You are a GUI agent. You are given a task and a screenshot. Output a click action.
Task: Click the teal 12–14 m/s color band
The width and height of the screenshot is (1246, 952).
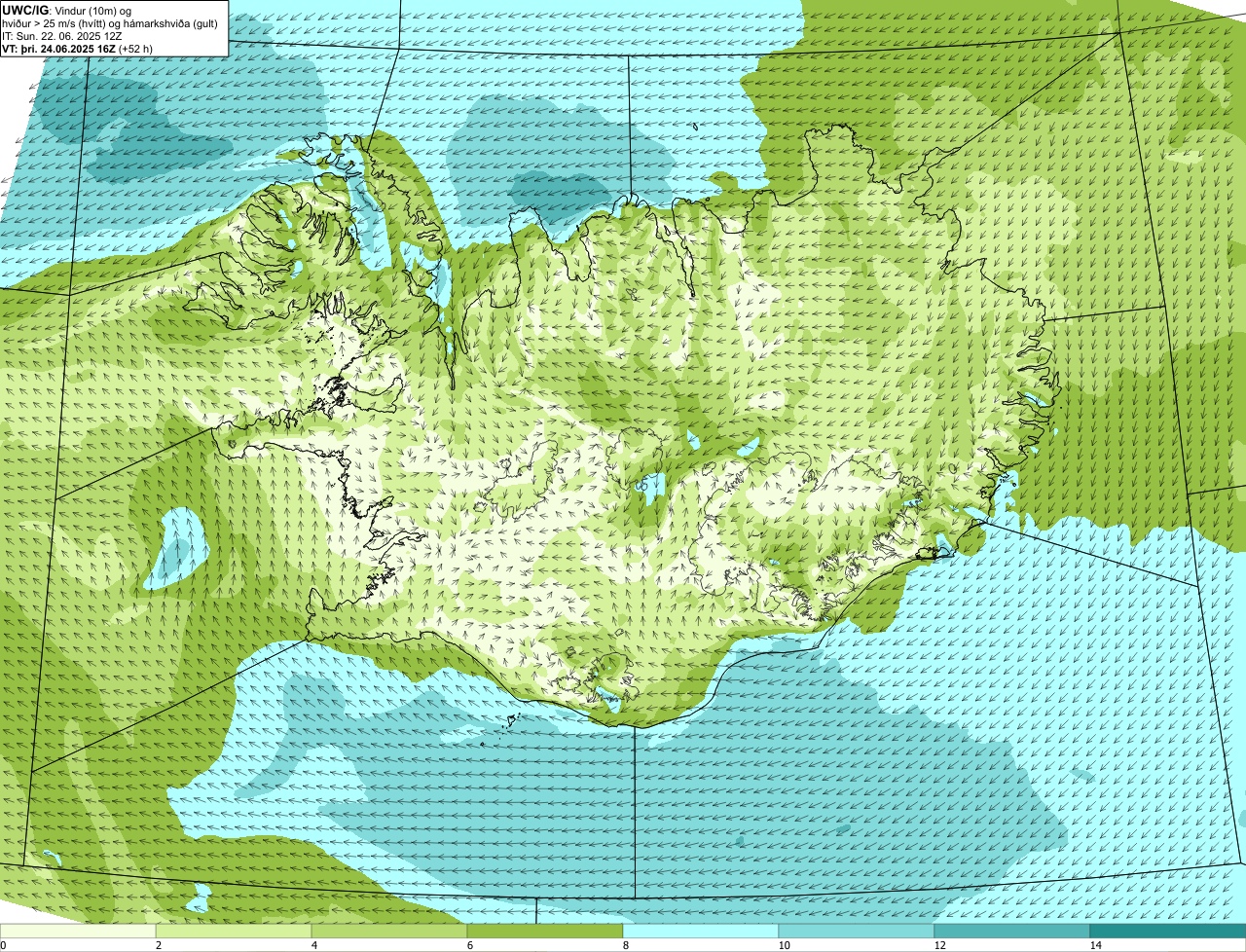pyautogui.click(x=1012, y=931)
